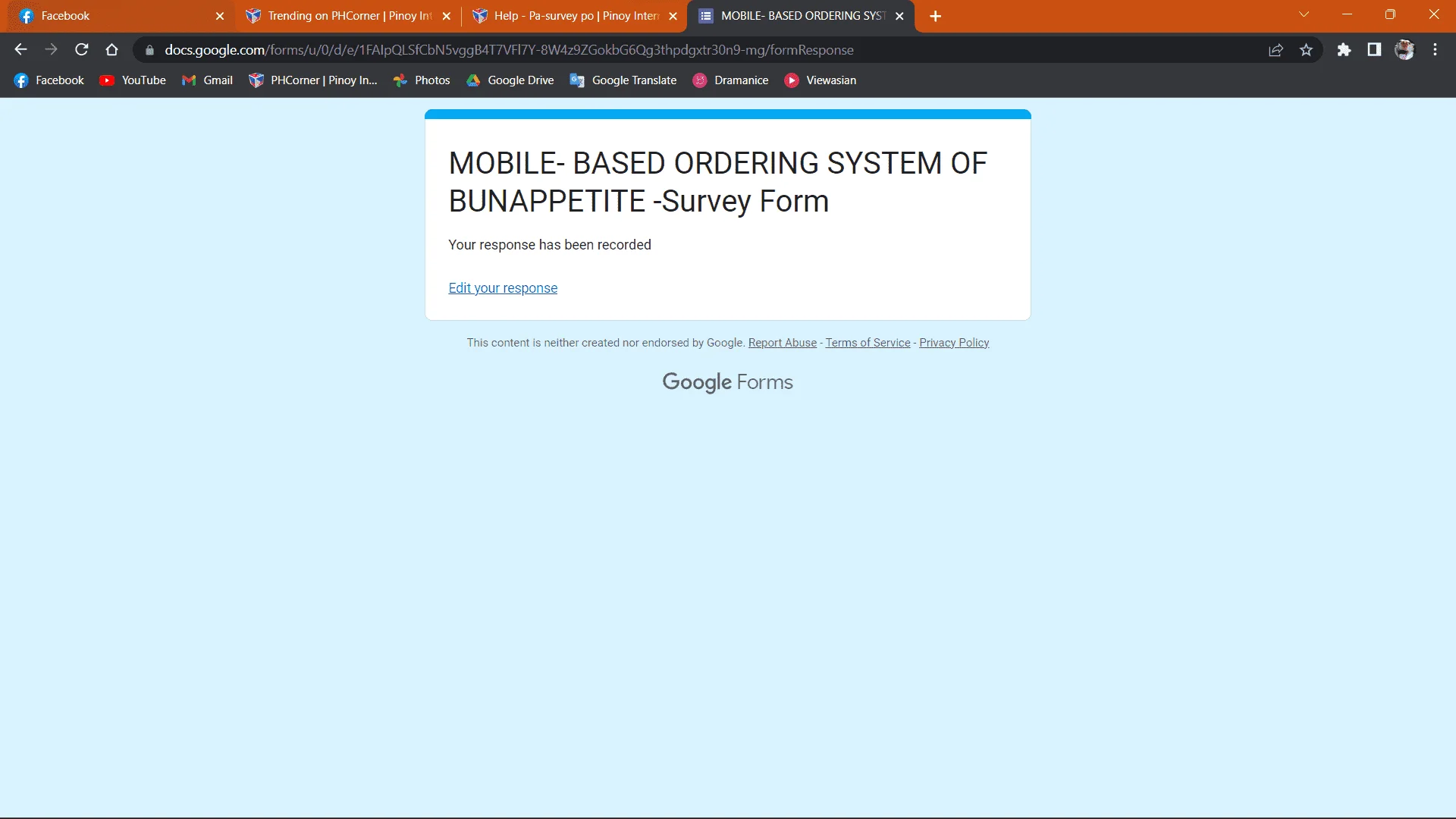Open the Gmail bookmark
The height and width of the screenshot is (819, 1456).
click(207, 80)
